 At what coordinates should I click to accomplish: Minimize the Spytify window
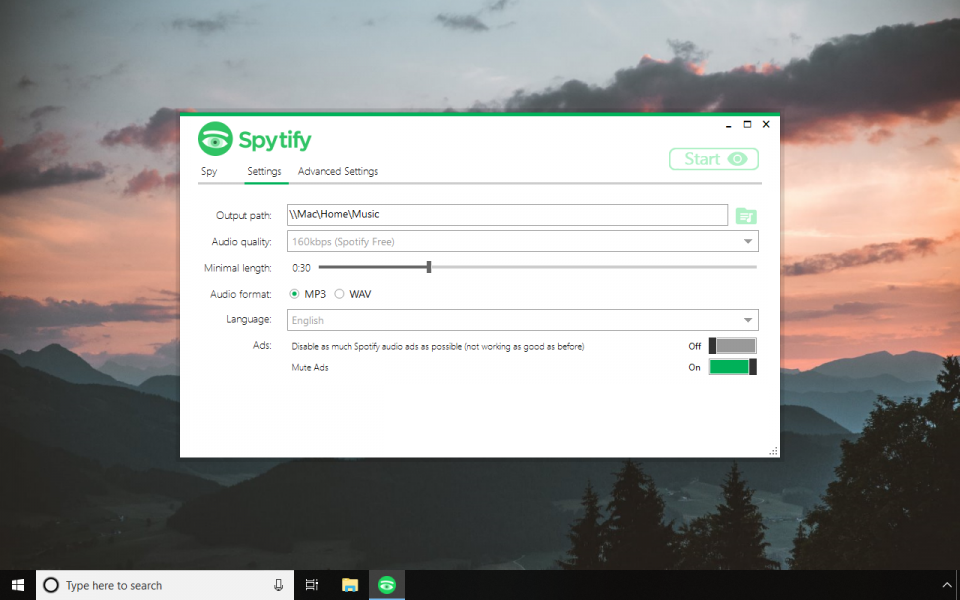729,125
